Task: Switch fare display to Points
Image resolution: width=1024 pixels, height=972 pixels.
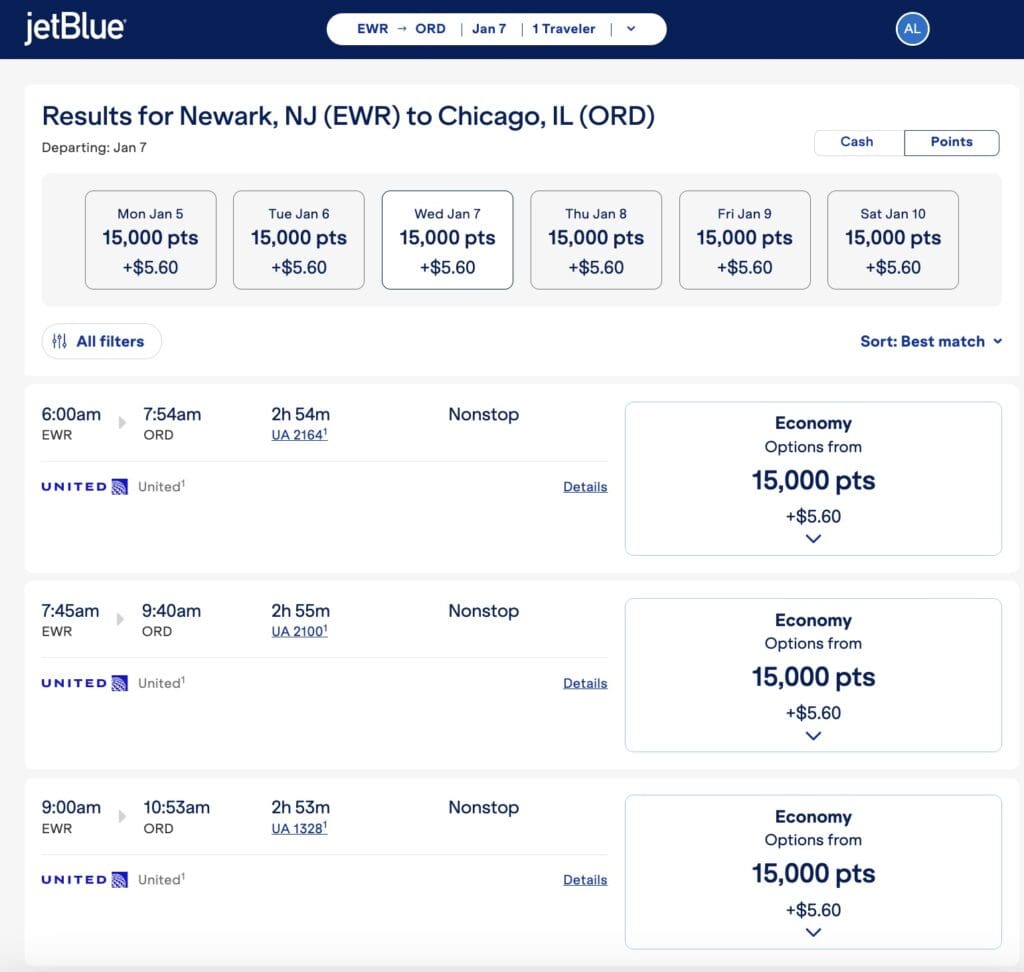Action: (951, 142)
